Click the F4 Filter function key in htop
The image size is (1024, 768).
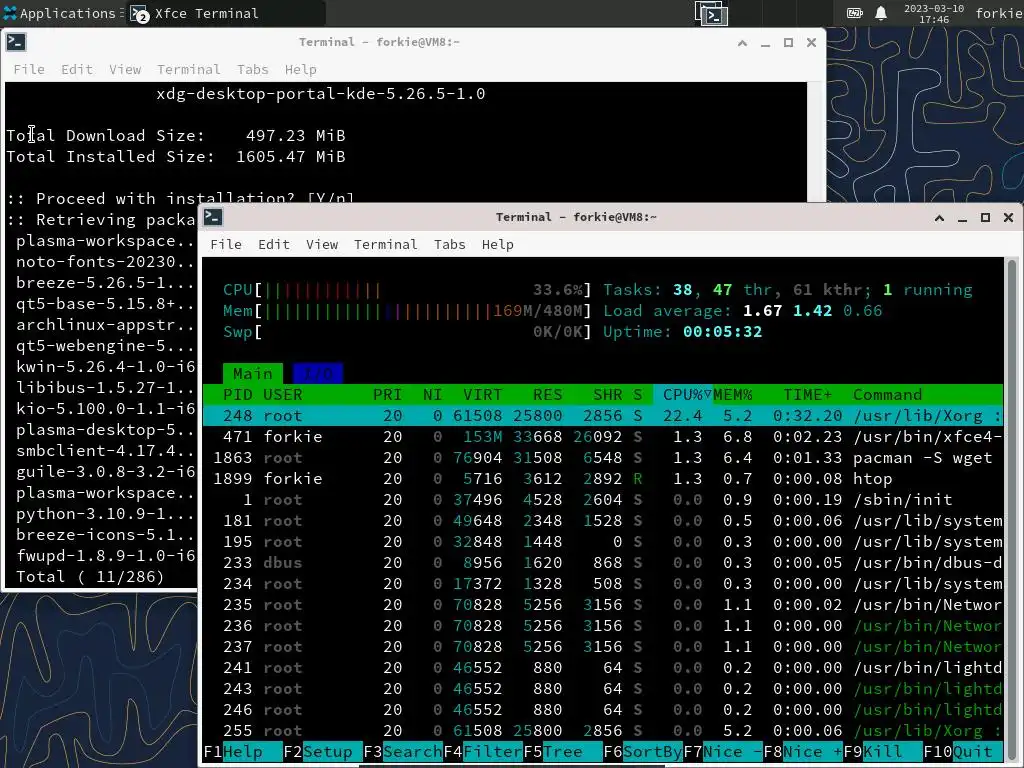point(483,752)
